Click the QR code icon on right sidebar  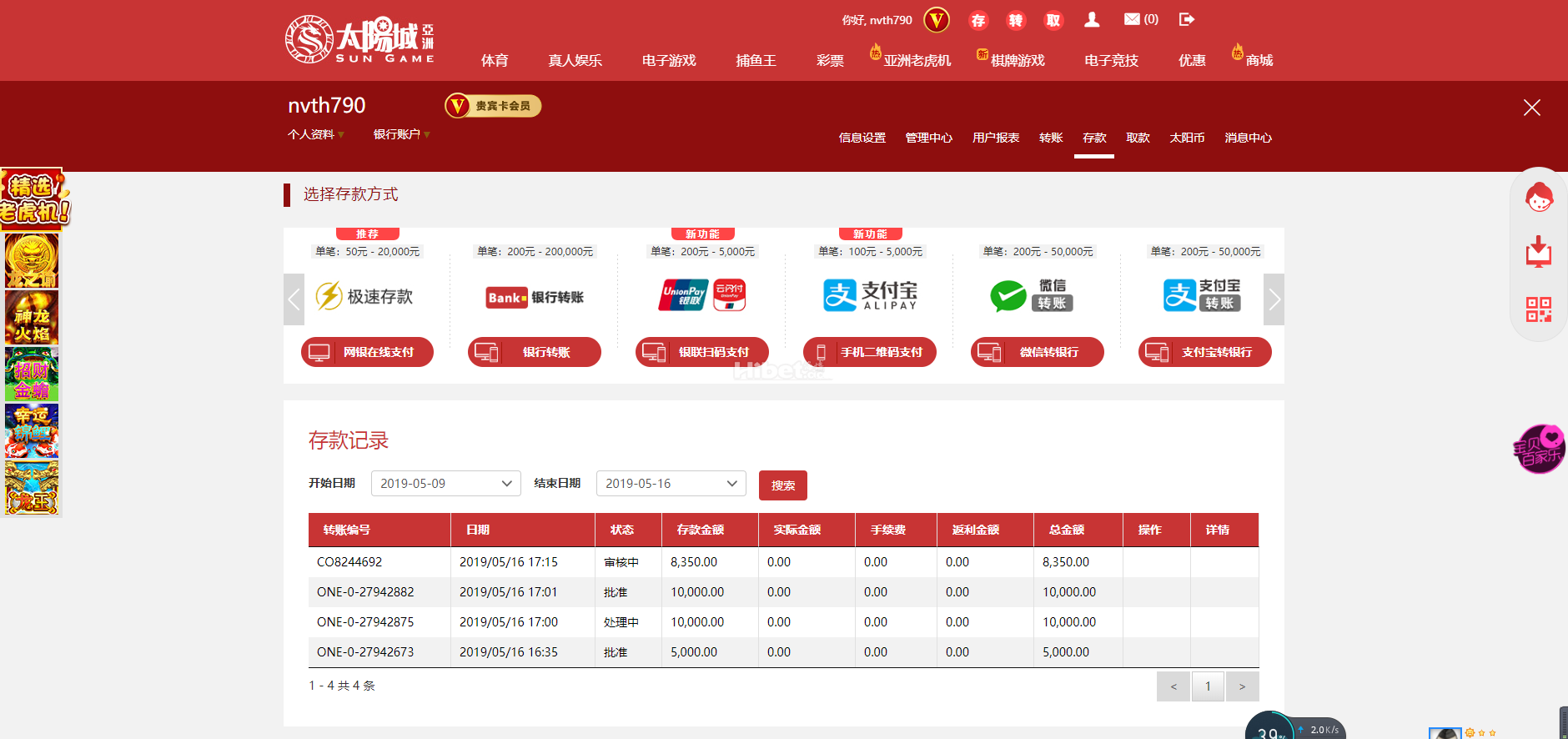1539,309
